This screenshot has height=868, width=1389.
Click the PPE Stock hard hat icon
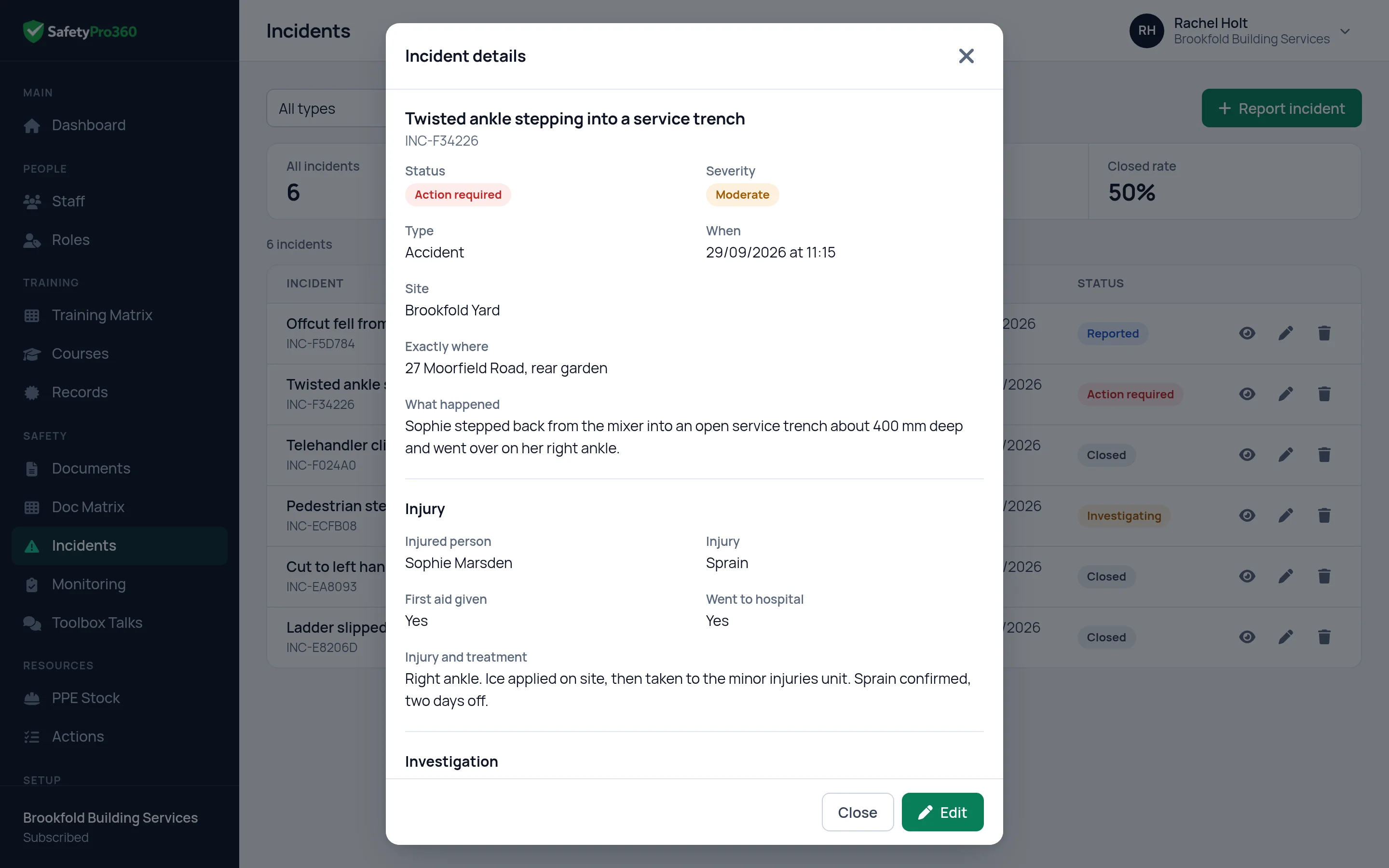32,699
